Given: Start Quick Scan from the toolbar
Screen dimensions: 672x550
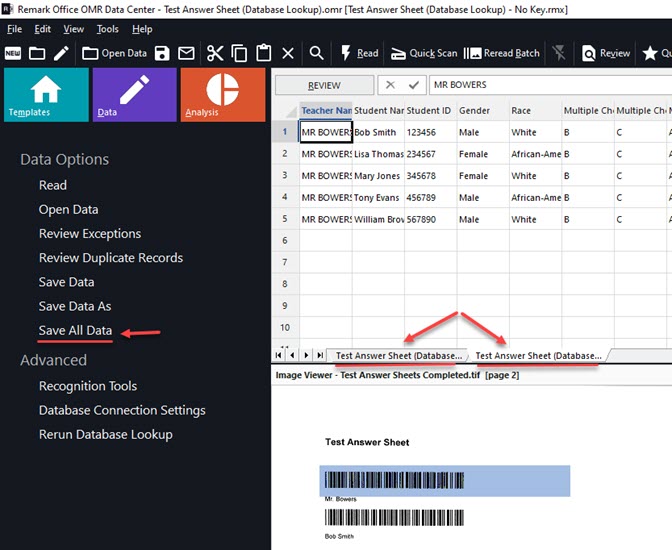Looking at the screenshot, I should click(424, 54).
